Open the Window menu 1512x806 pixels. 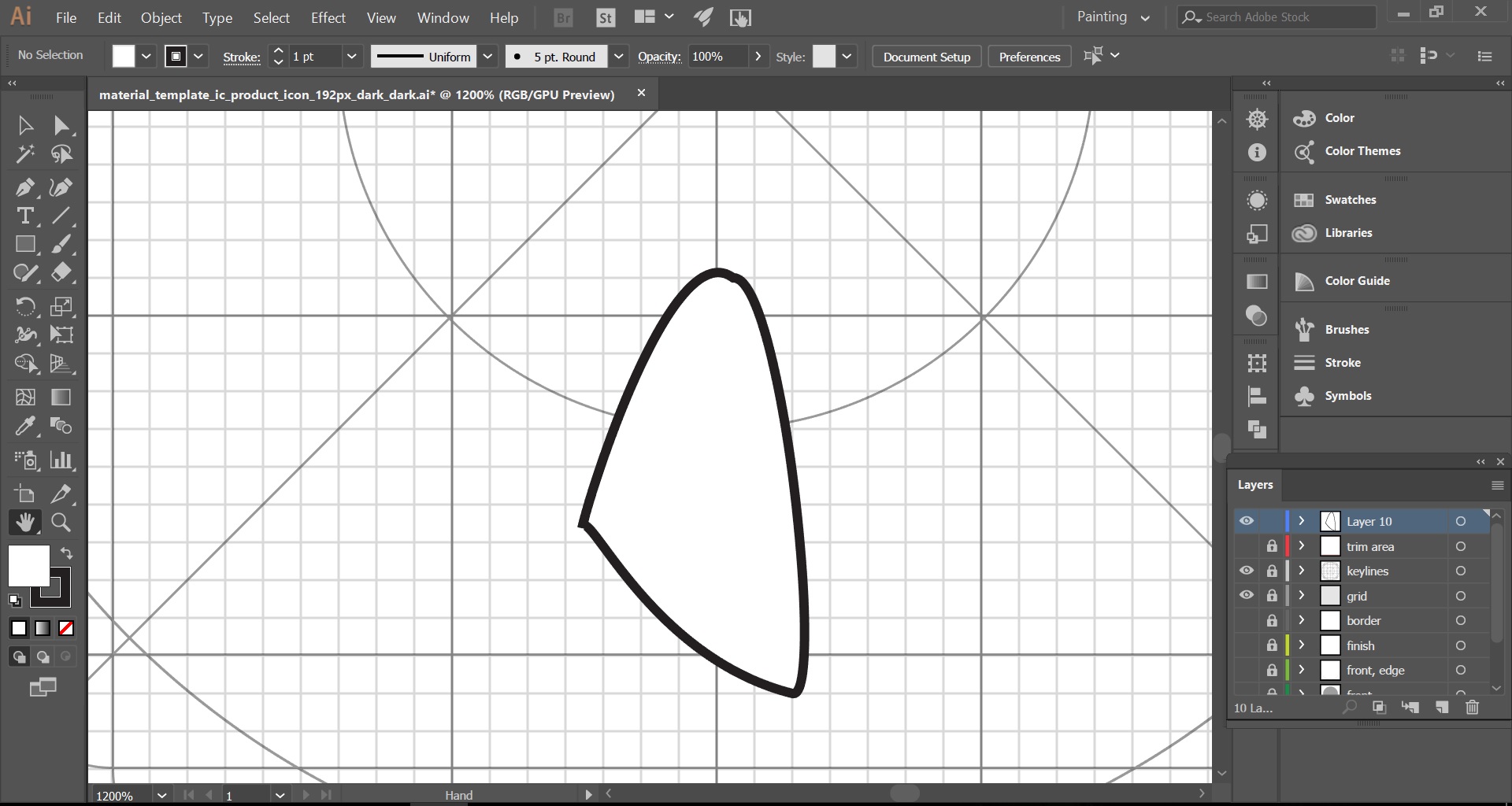click(x=443, y=17)
